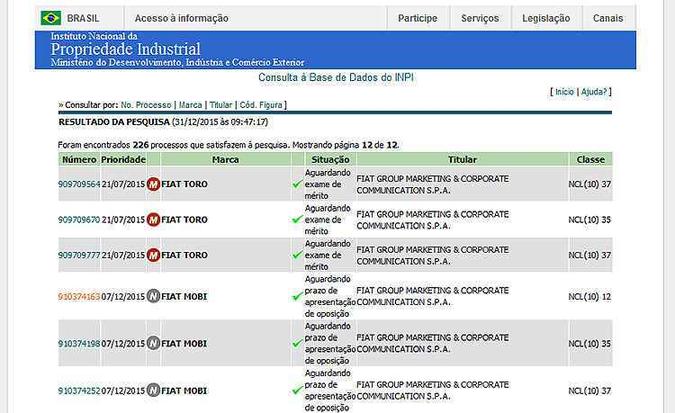Search by Titular link
675x413 pixels.
(x=221, y=105)
